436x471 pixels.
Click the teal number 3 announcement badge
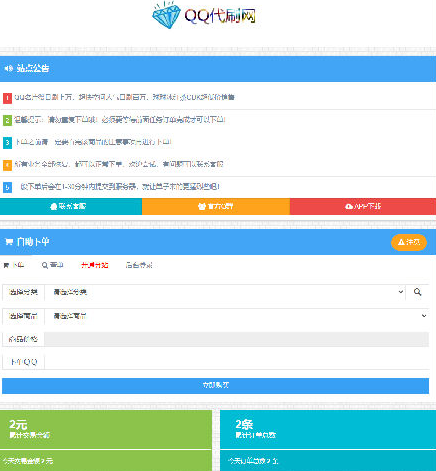coord(7,143)
